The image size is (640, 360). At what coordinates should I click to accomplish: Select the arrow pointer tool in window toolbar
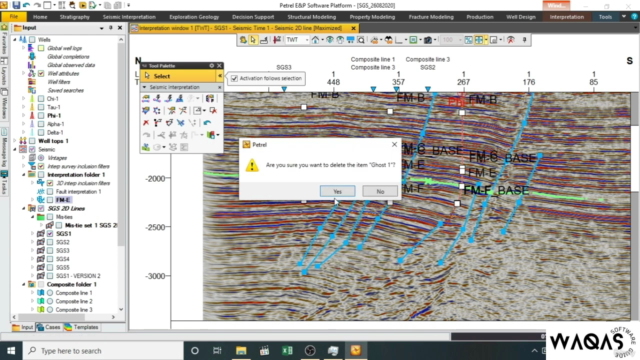click(x=253, y=40)
